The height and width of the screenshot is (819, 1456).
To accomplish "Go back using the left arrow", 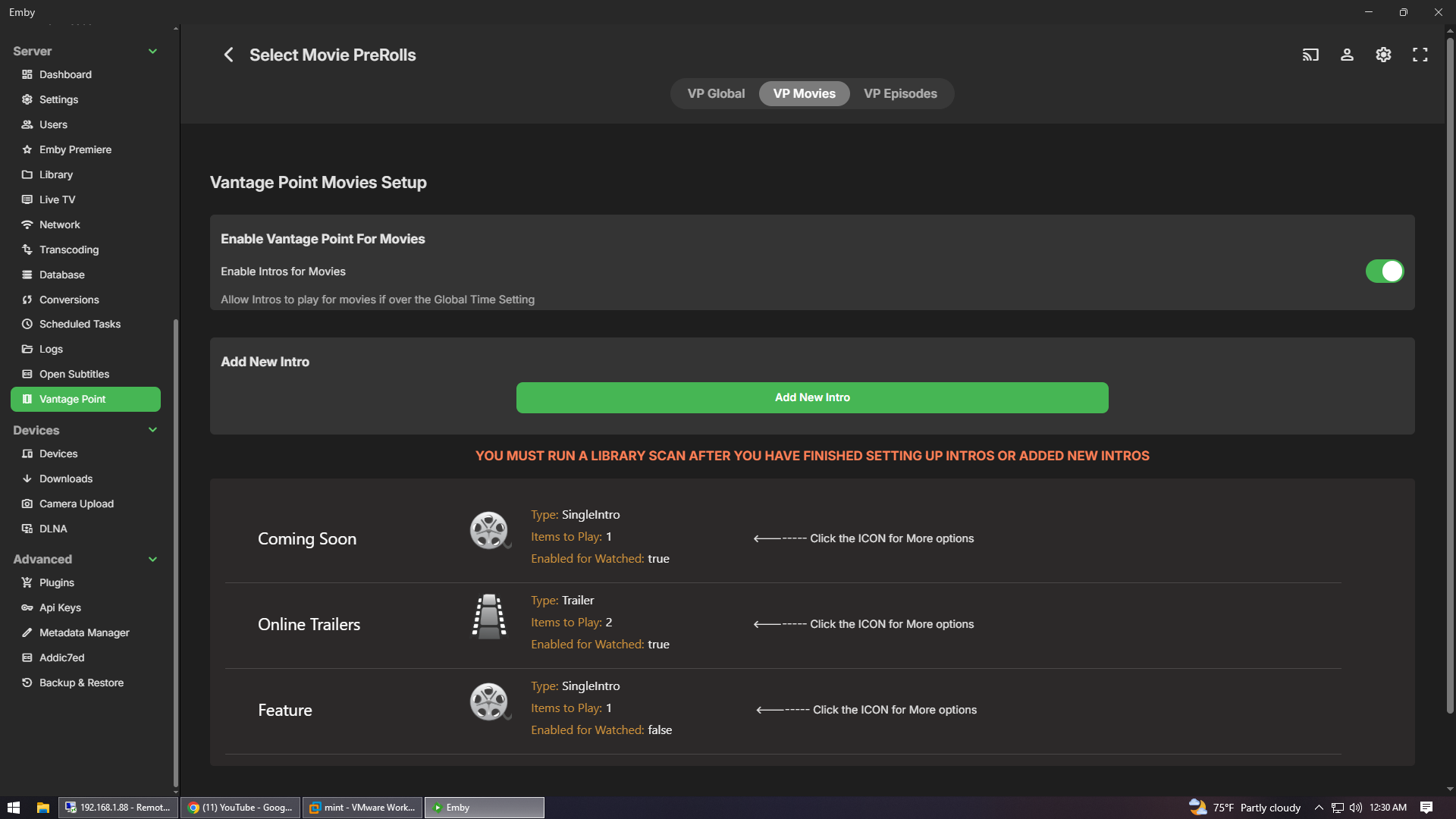I will [x=228, y=55].
